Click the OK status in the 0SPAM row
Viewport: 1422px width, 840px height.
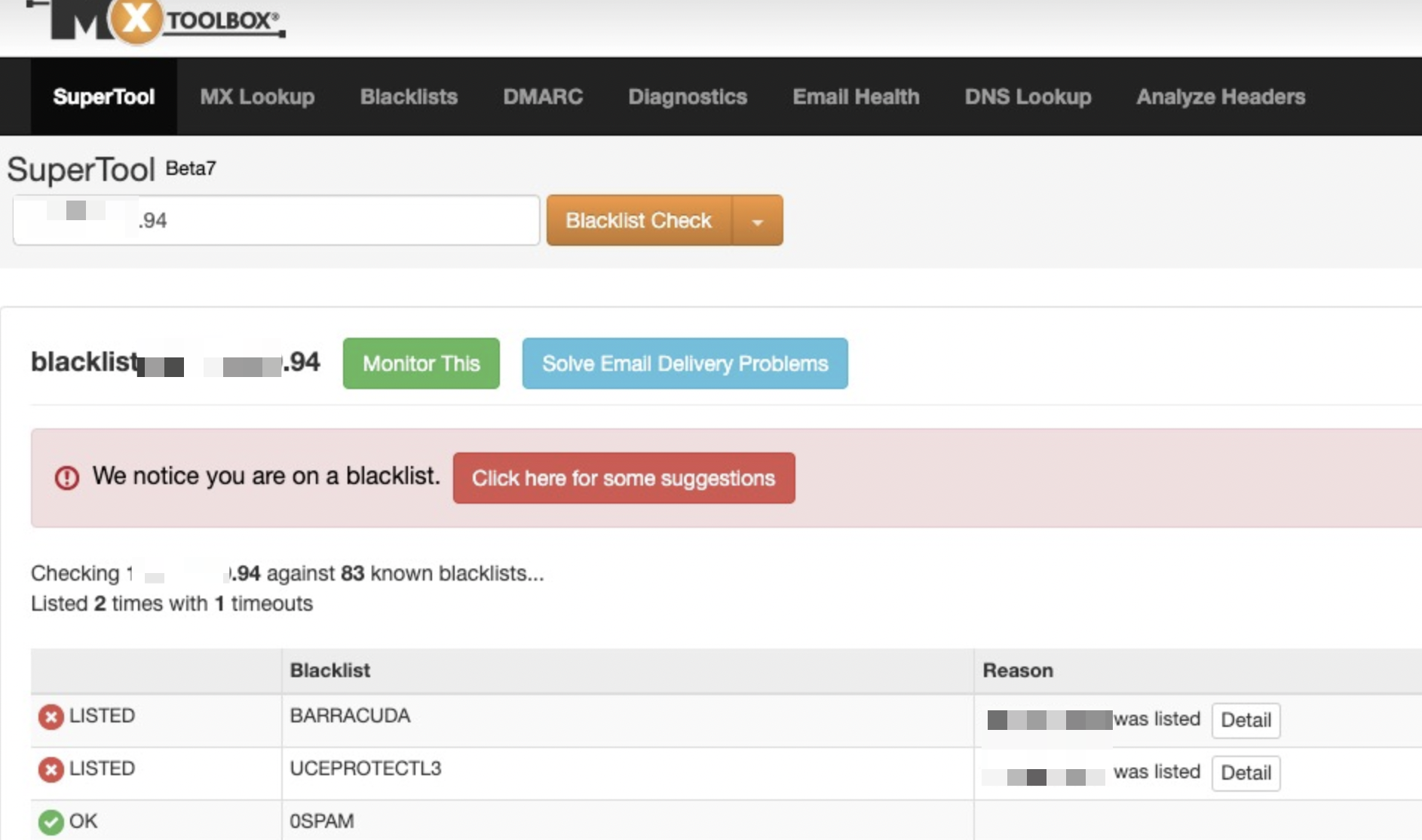pos(83,821)
